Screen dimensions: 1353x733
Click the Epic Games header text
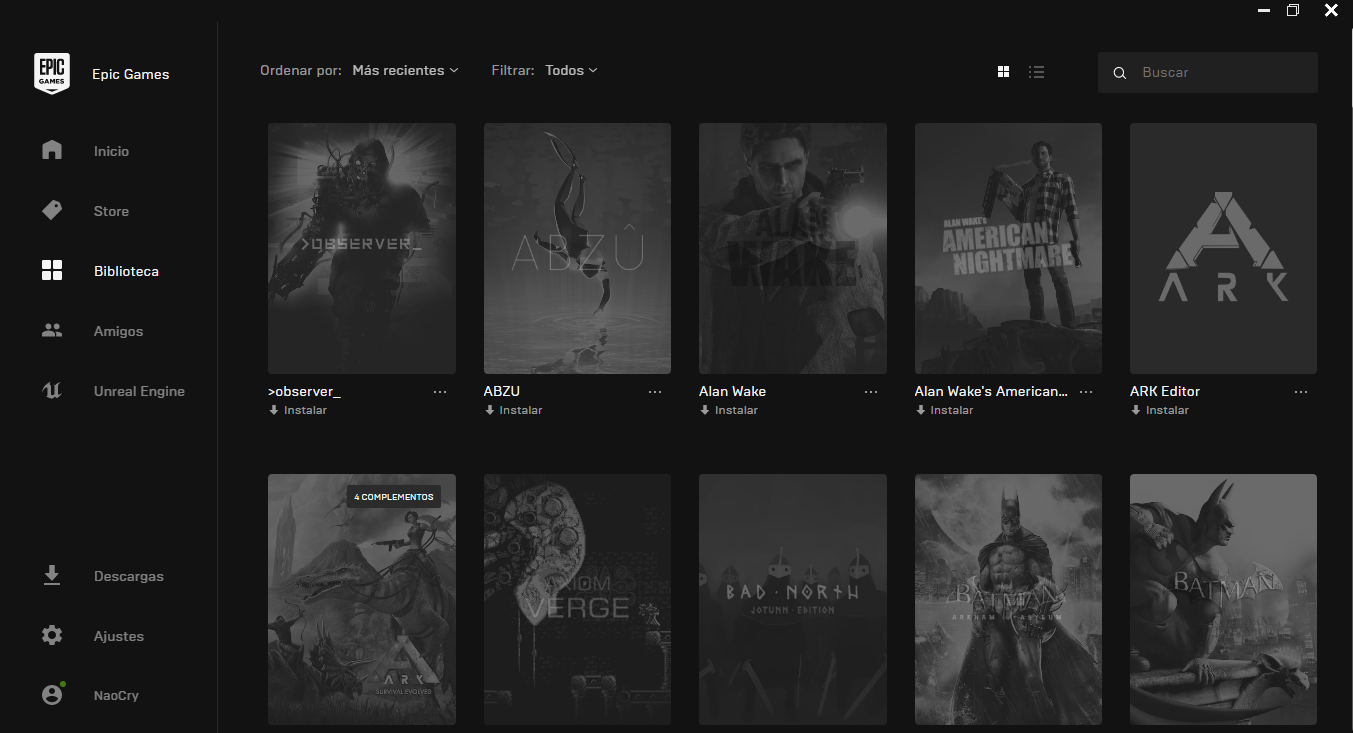coord(131,74)
